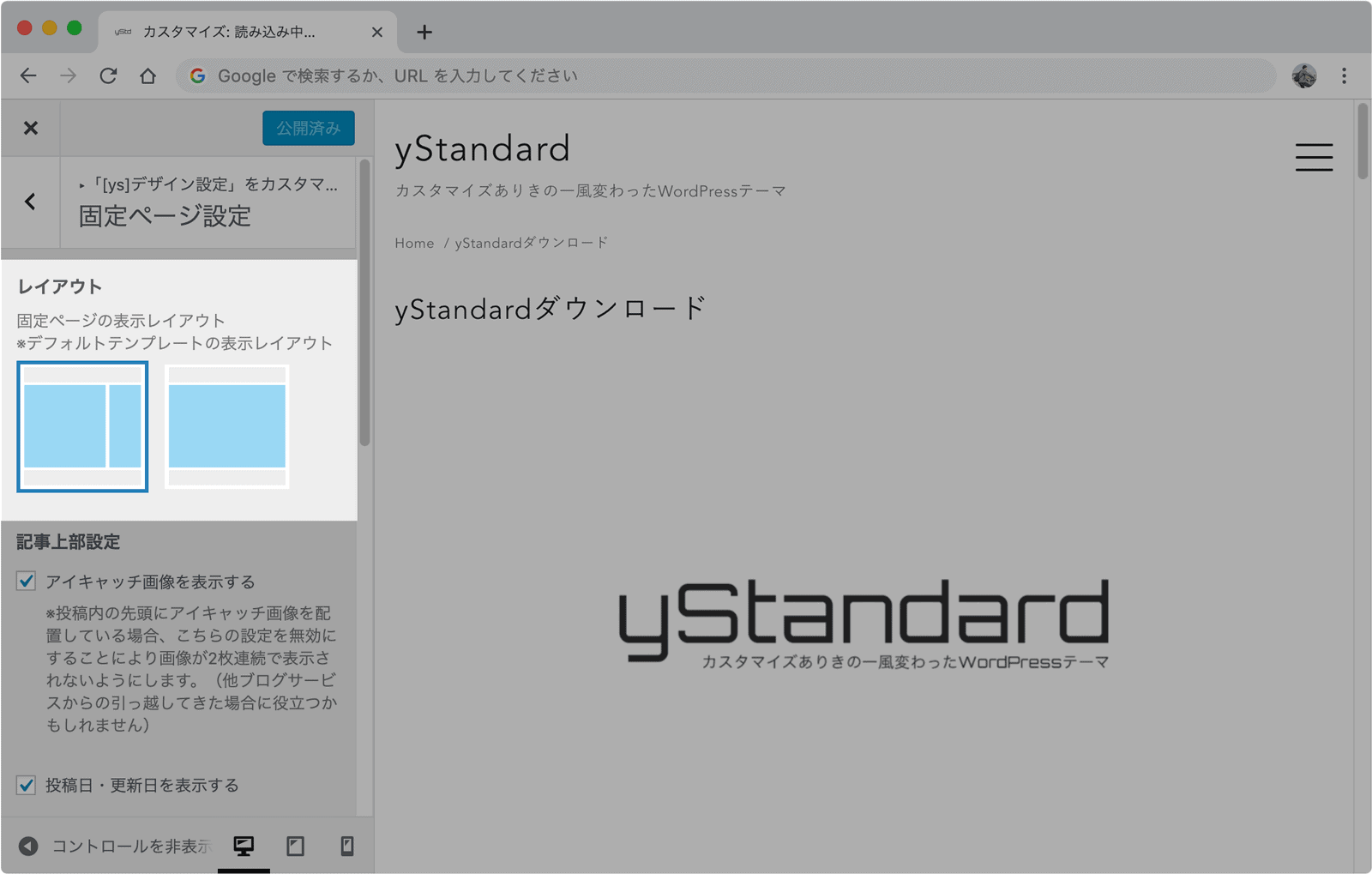Click the 固定ページ設定 section heading
The height and width of the screenshot is (874, 1372).
click(165, 216)
